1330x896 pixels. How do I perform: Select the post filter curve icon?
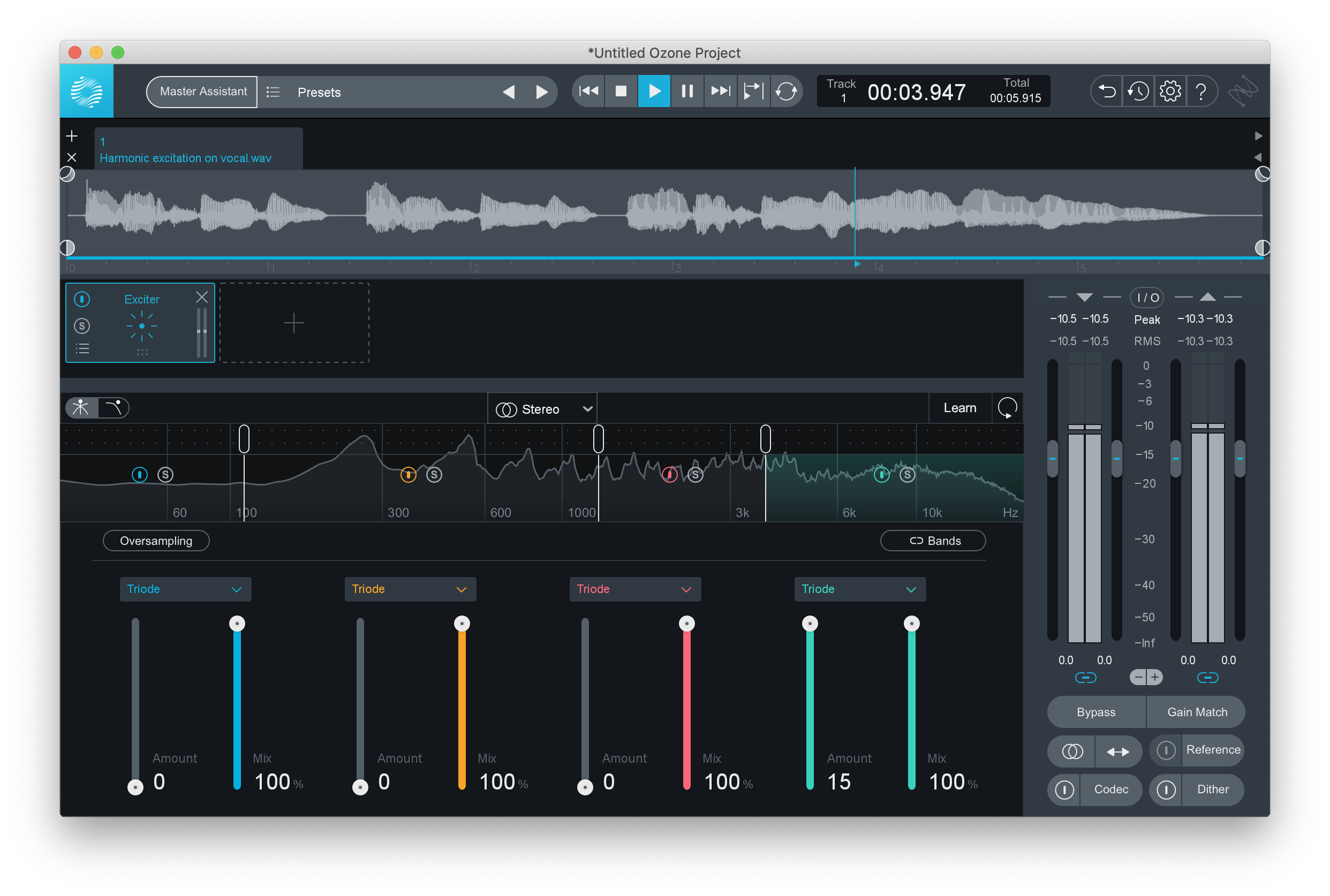pyautogui.click(x=113, y=407)
